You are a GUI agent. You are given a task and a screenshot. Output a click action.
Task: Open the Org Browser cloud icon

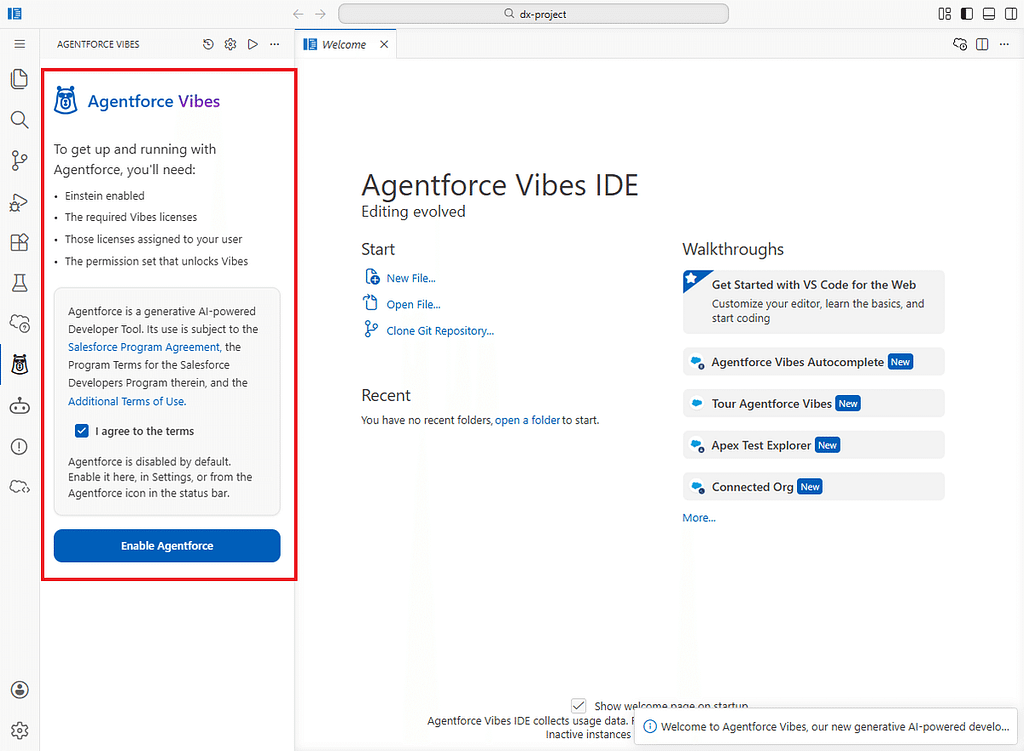pyautogui.click(x=20, y=323)
